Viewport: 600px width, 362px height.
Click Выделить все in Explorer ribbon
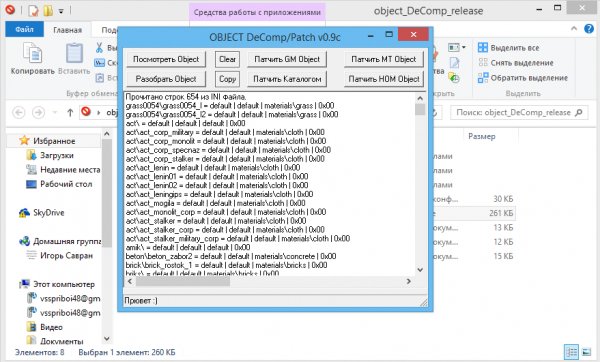(509, 48)
